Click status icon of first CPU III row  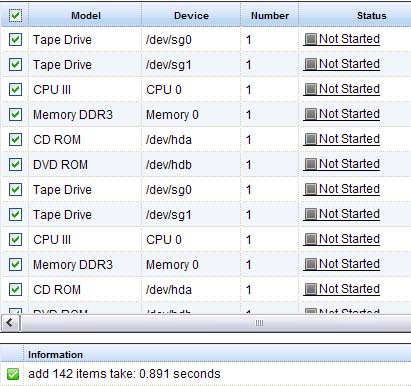311,89
